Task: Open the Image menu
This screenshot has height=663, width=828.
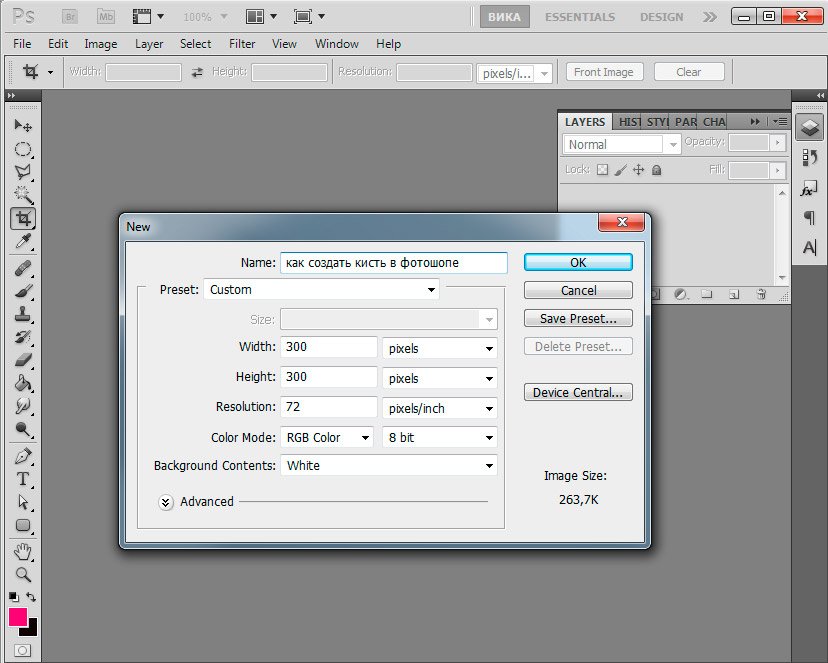Action: pos(100,44)
